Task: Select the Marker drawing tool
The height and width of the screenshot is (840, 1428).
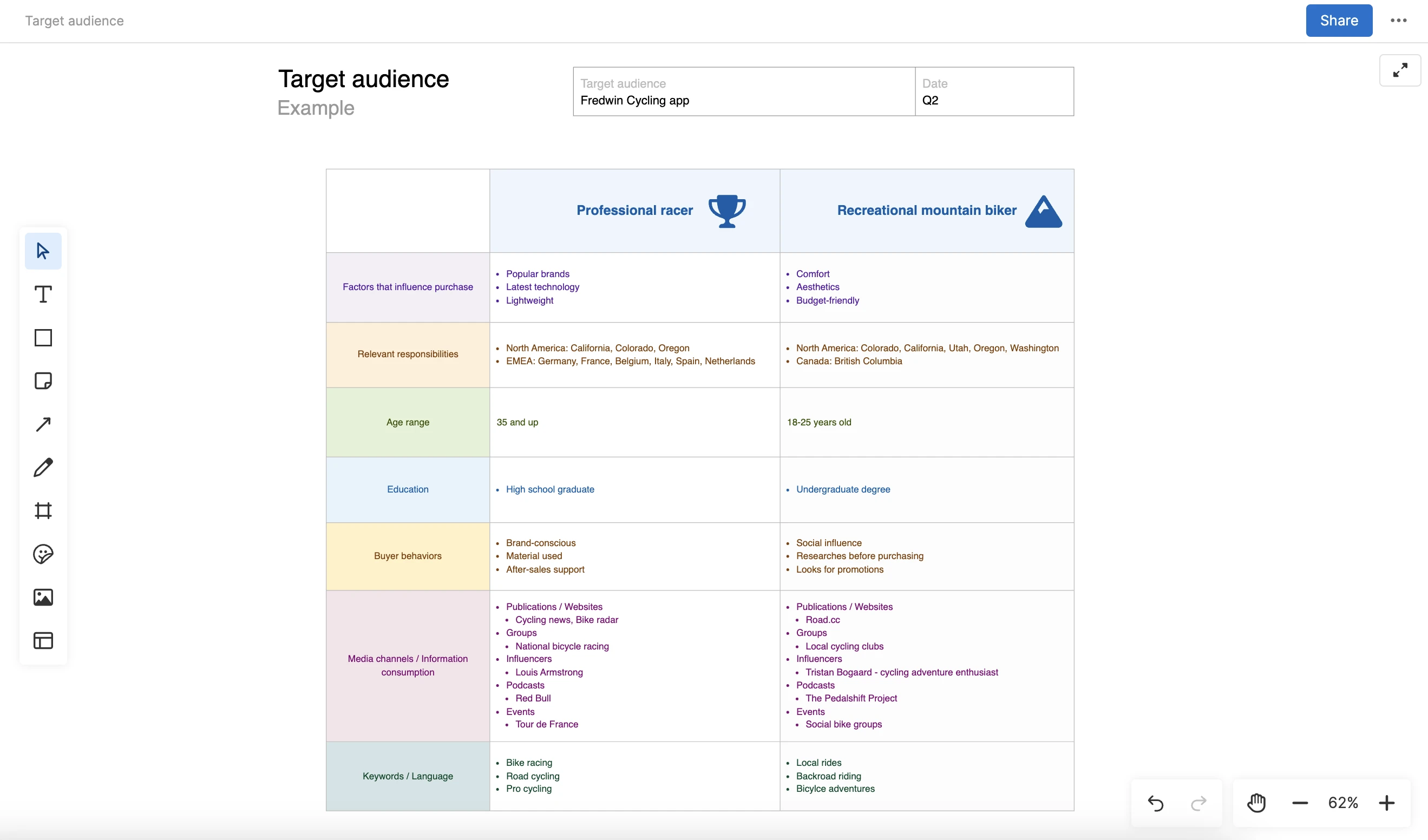Action: [x=43, y=467]
